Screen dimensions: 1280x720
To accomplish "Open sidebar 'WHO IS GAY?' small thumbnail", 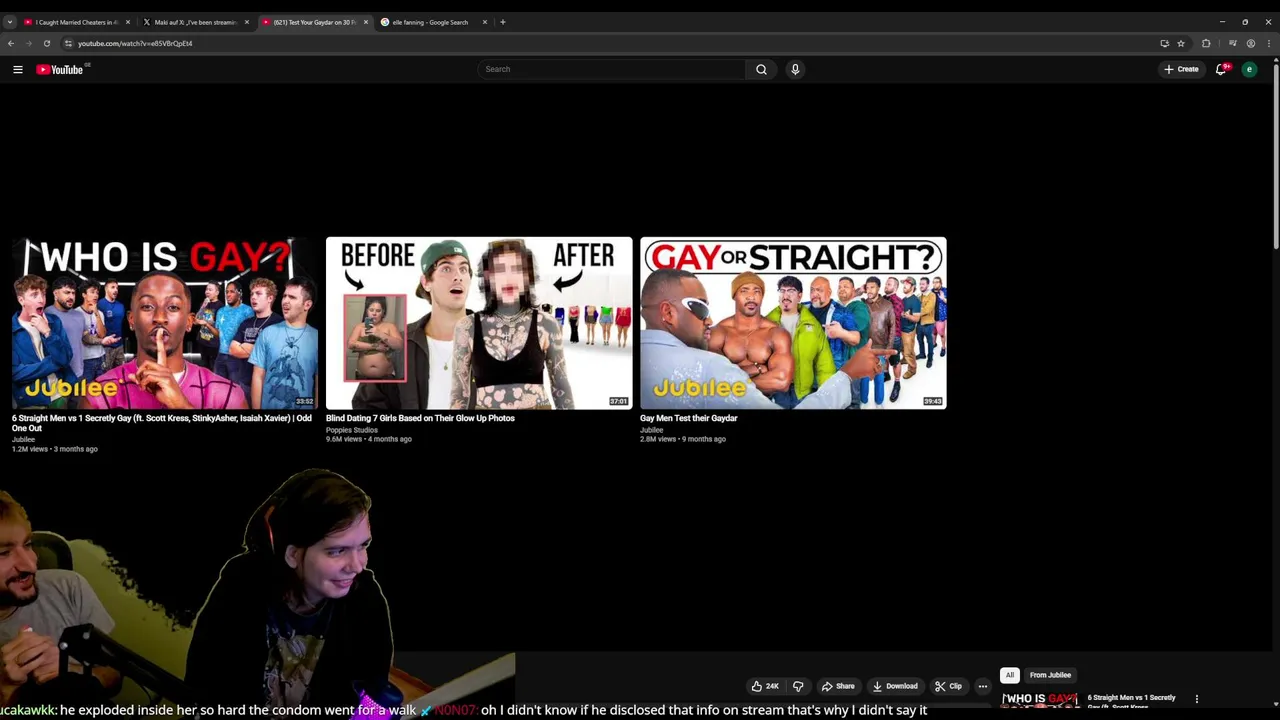I will (1040, 700).
